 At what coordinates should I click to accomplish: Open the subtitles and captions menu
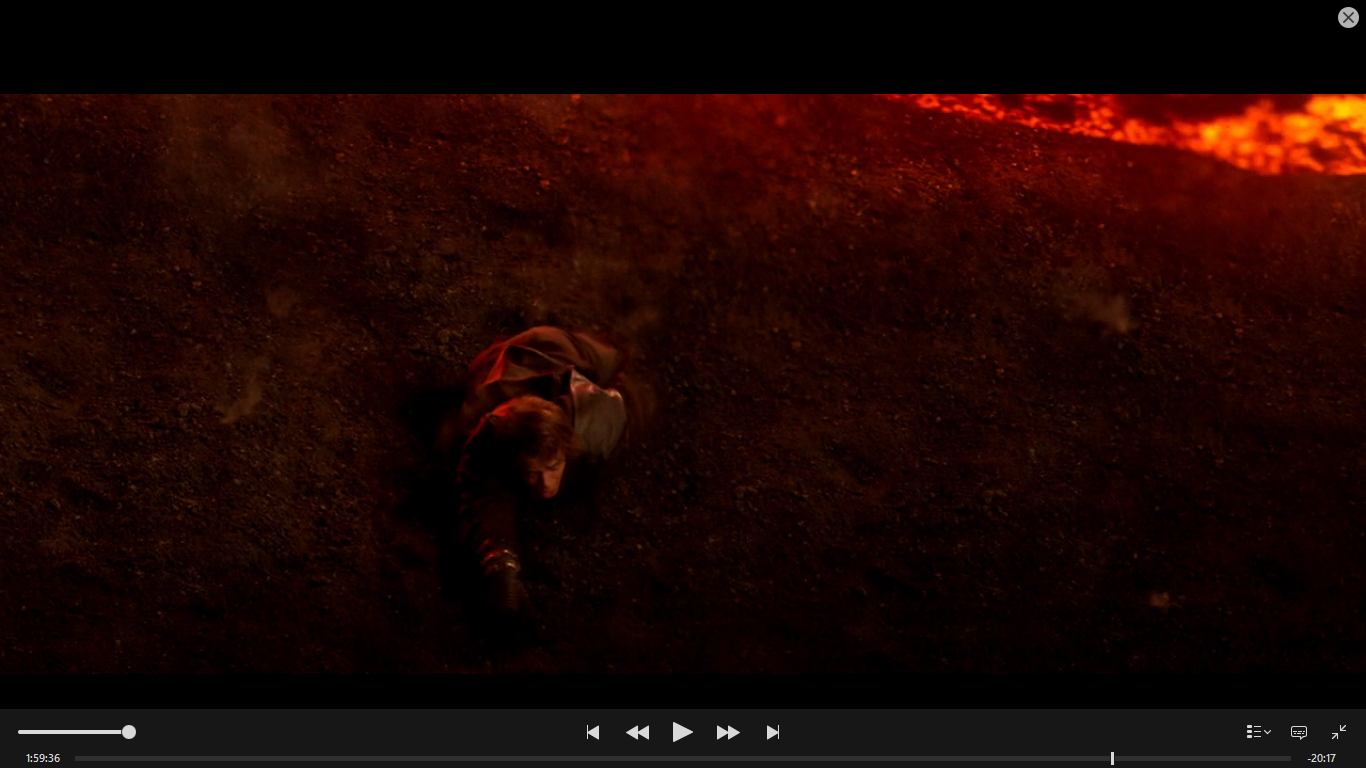(1299, 732)
